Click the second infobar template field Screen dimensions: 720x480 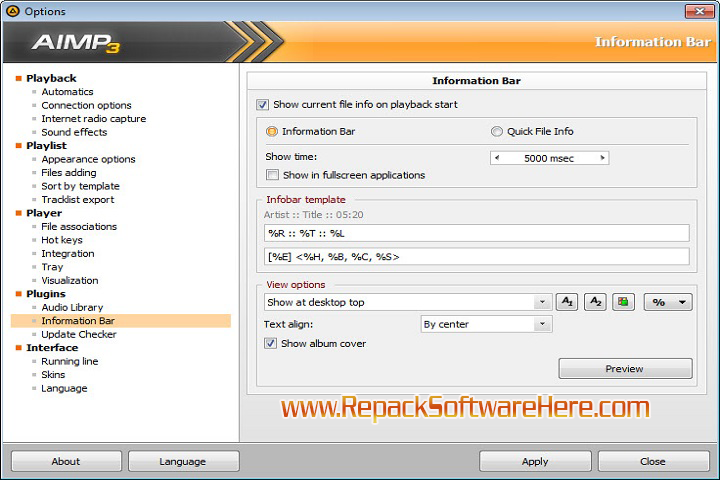(x=477, y=256)
